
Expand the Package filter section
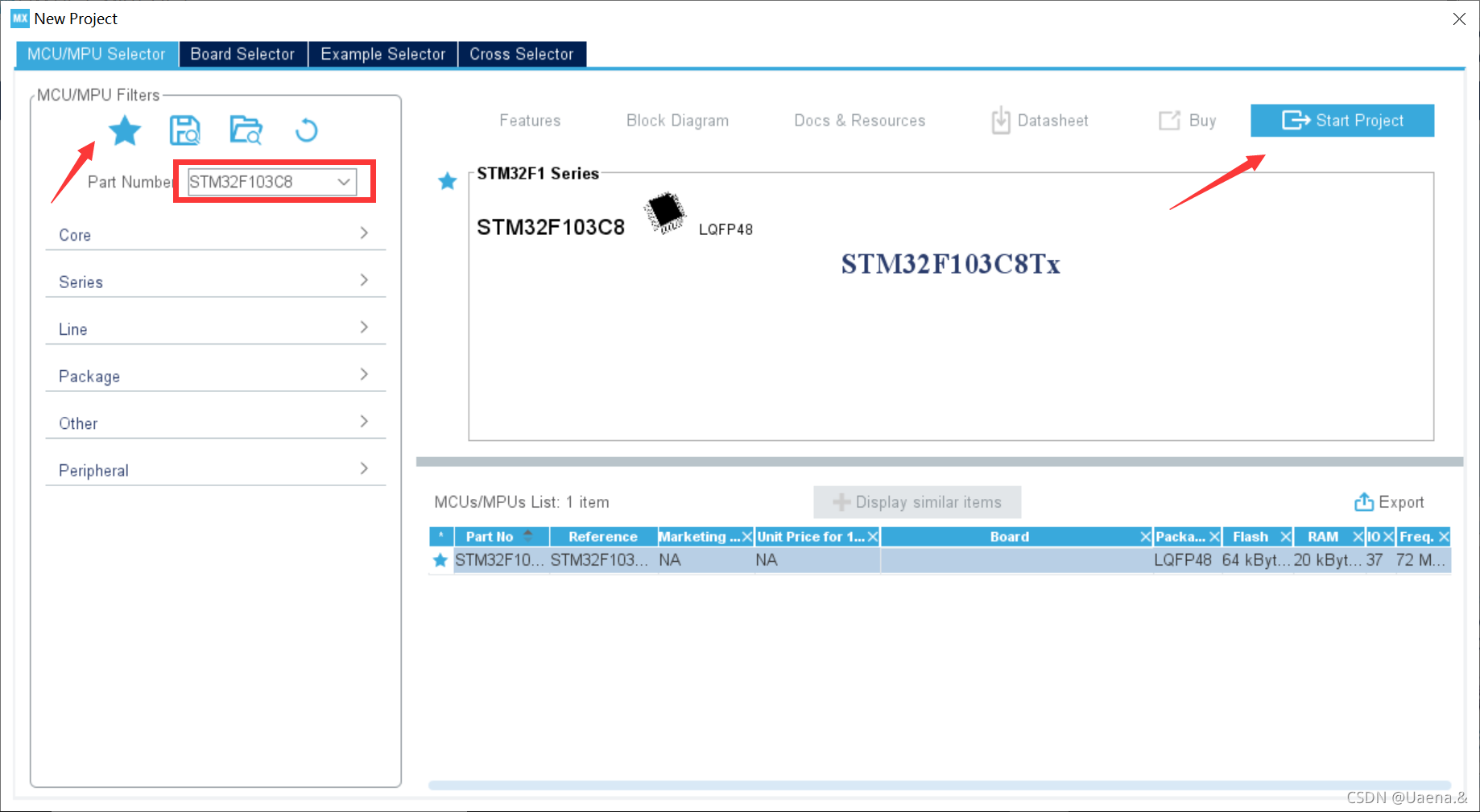tap(215, 376)
